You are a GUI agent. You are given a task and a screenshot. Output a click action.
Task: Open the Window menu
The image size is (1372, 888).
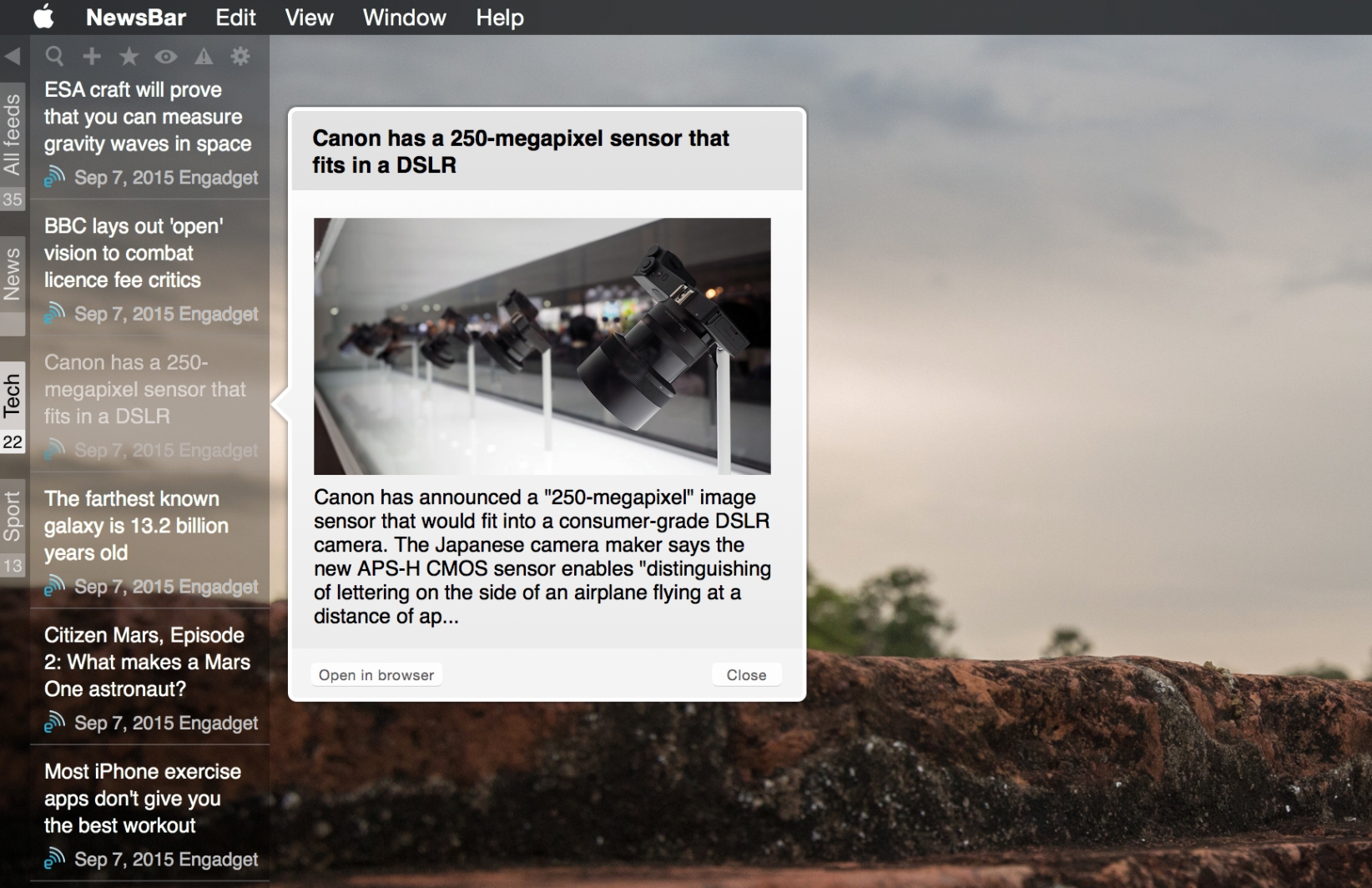[x=404, y=17]
